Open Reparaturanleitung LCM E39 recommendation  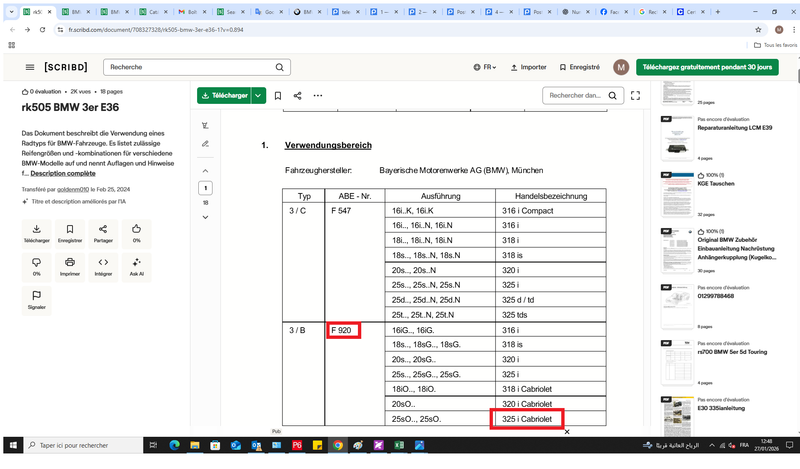pos(735,128)
